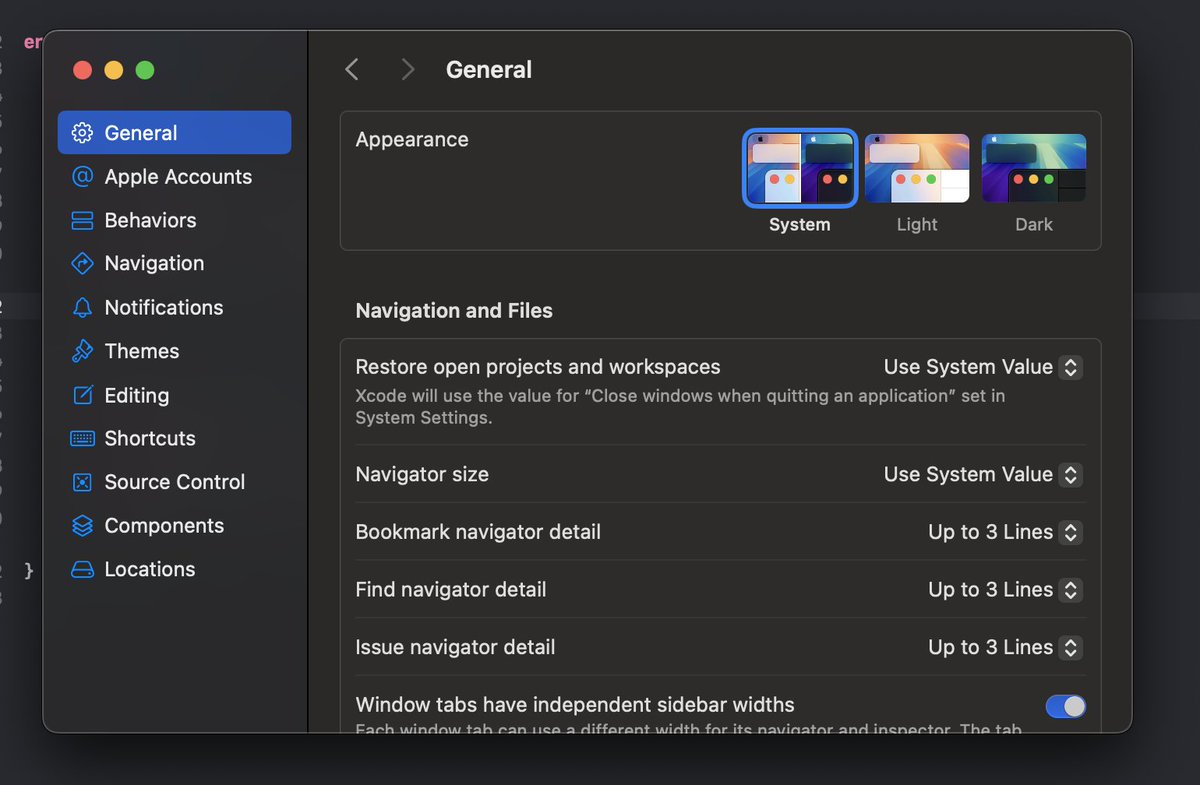Click the Locations drive icon
The height and width of the screenshot is (785, 1200).
pyautogui.click(x=83, y=569)
